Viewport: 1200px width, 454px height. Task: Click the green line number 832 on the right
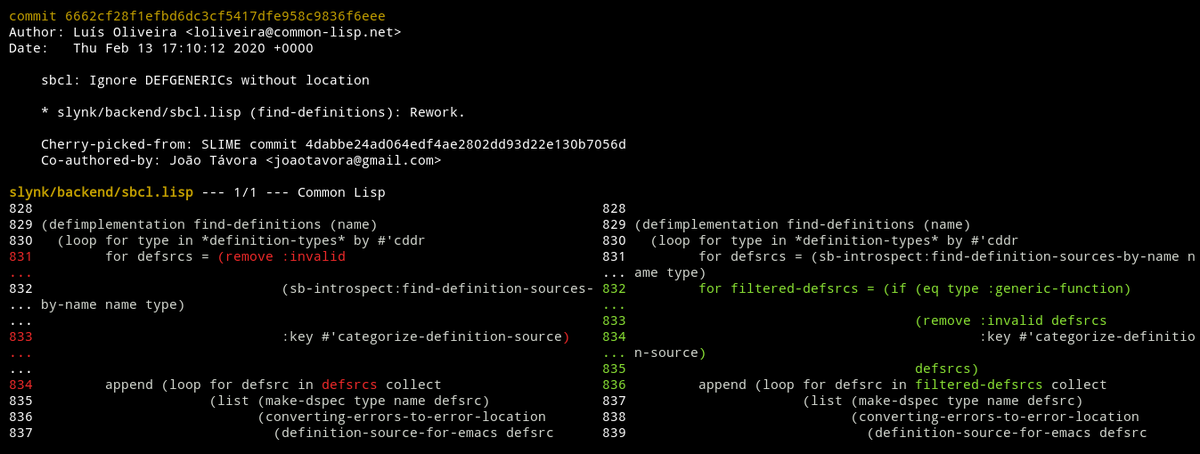pyautogui.click(x=614, y=289)
